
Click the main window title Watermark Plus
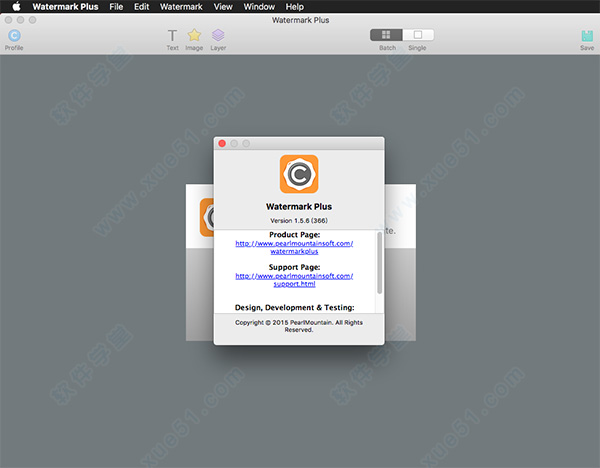[300, 20]
